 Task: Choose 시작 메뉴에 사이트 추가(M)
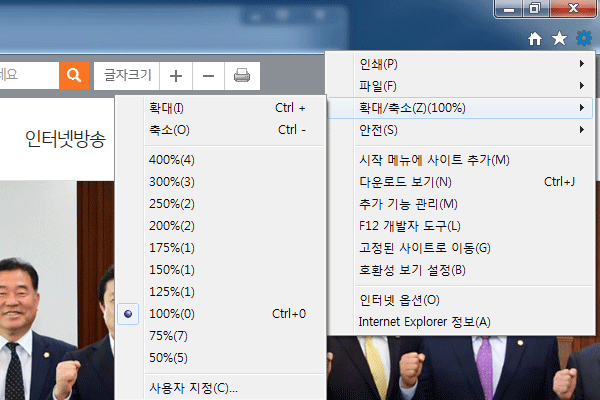(x=460, y=160)
